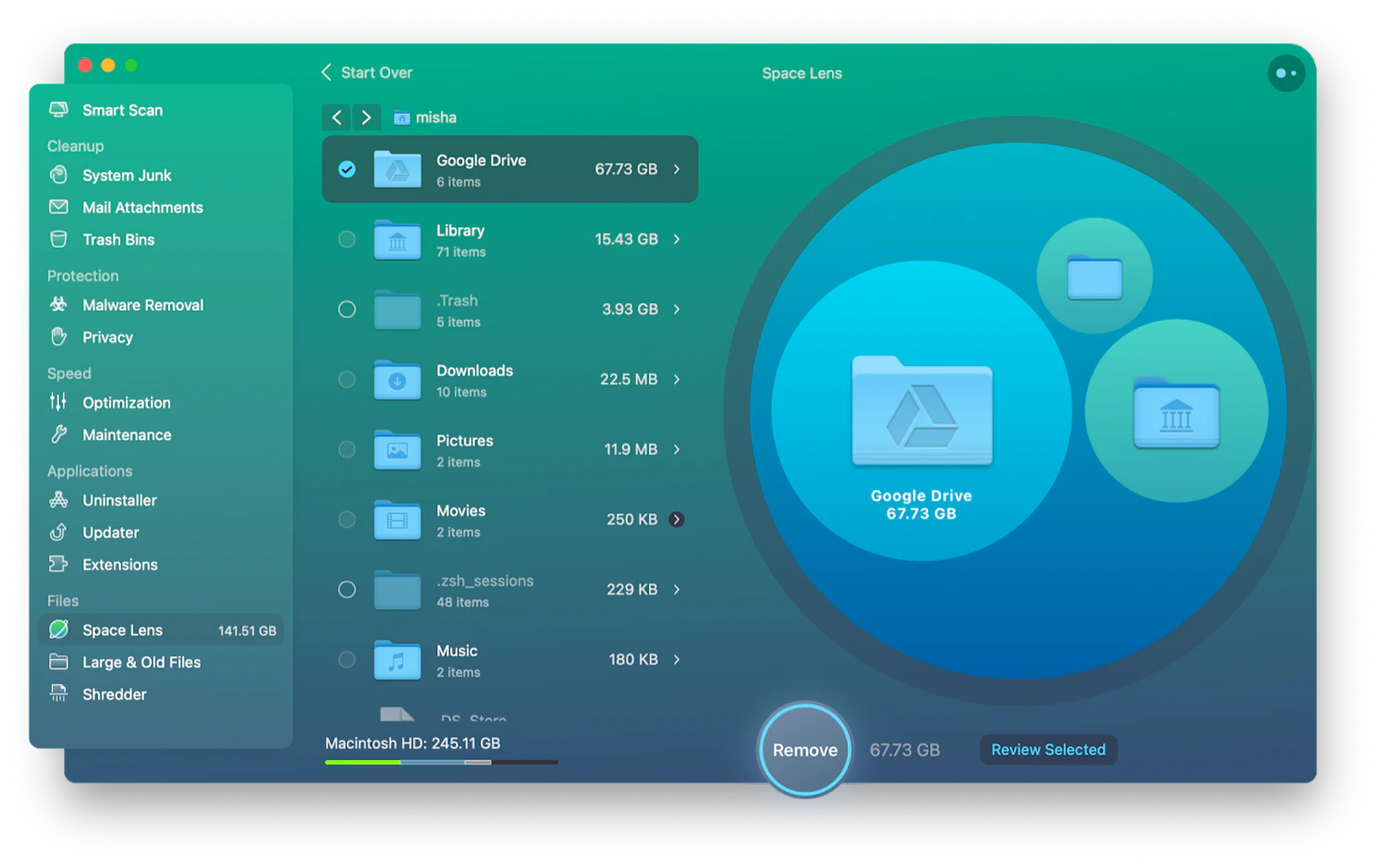Open Movies folder via highlighted chevron
This screenshot has height=868, width=1381.
point(677,520)
